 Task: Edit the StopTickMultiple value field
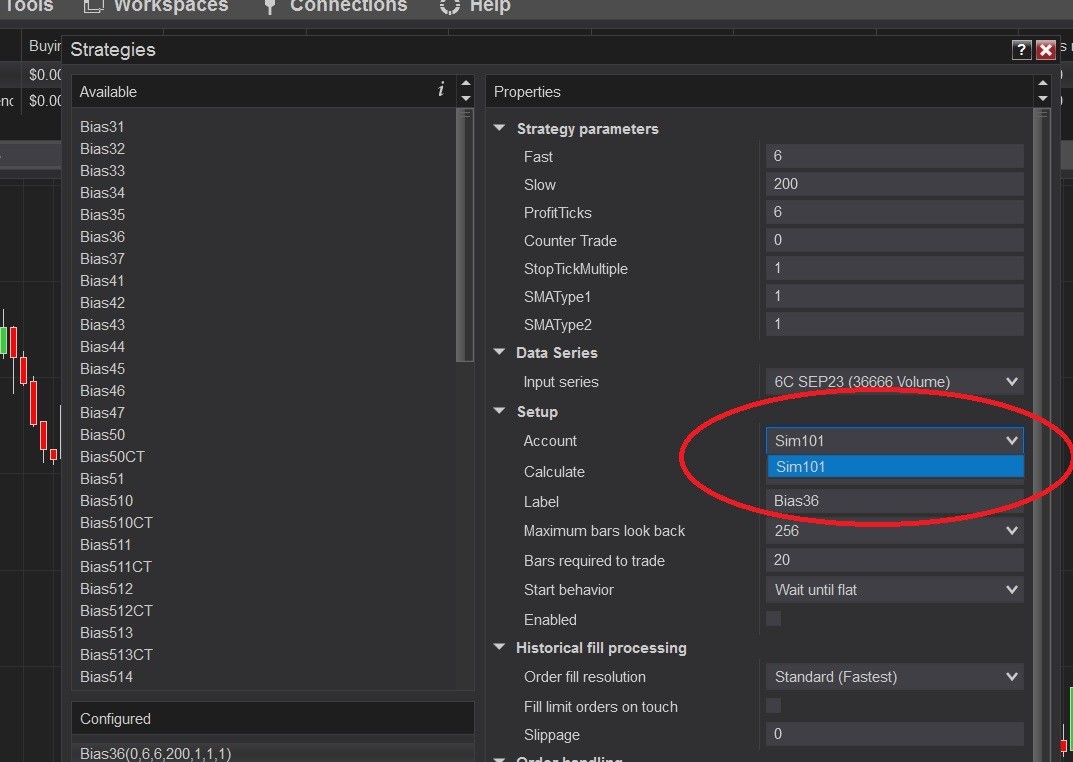pos(894,268)
